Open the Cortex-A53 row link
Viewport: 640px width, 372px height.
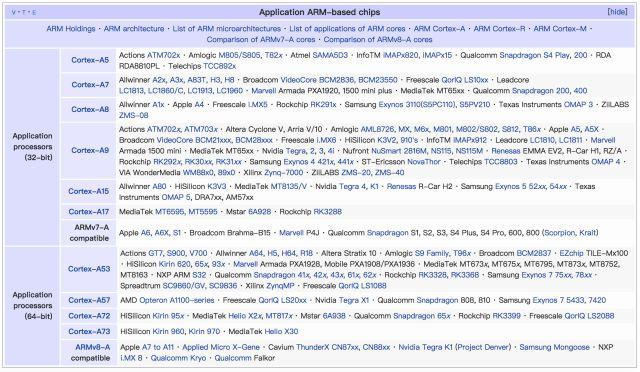[89, 269]
